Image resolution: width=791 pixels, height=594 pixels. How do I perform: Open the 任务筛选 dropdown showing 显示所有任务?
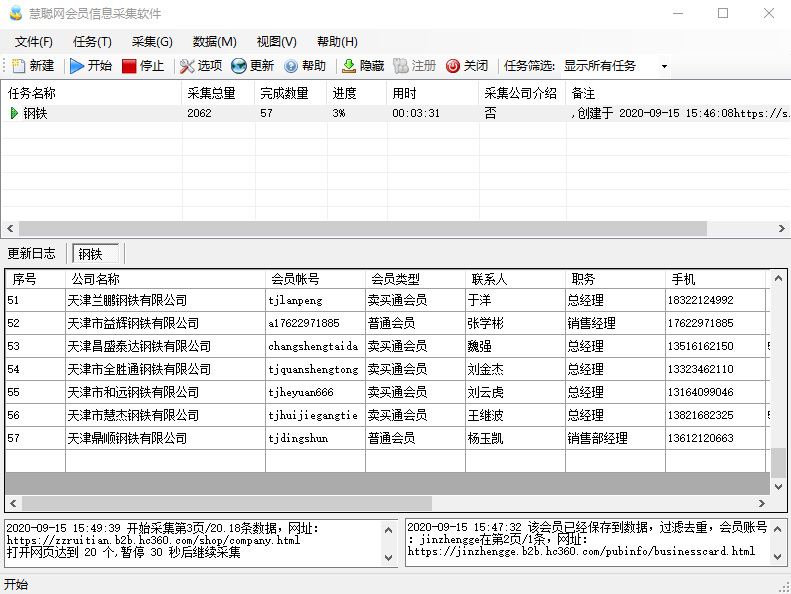[615, 66]
